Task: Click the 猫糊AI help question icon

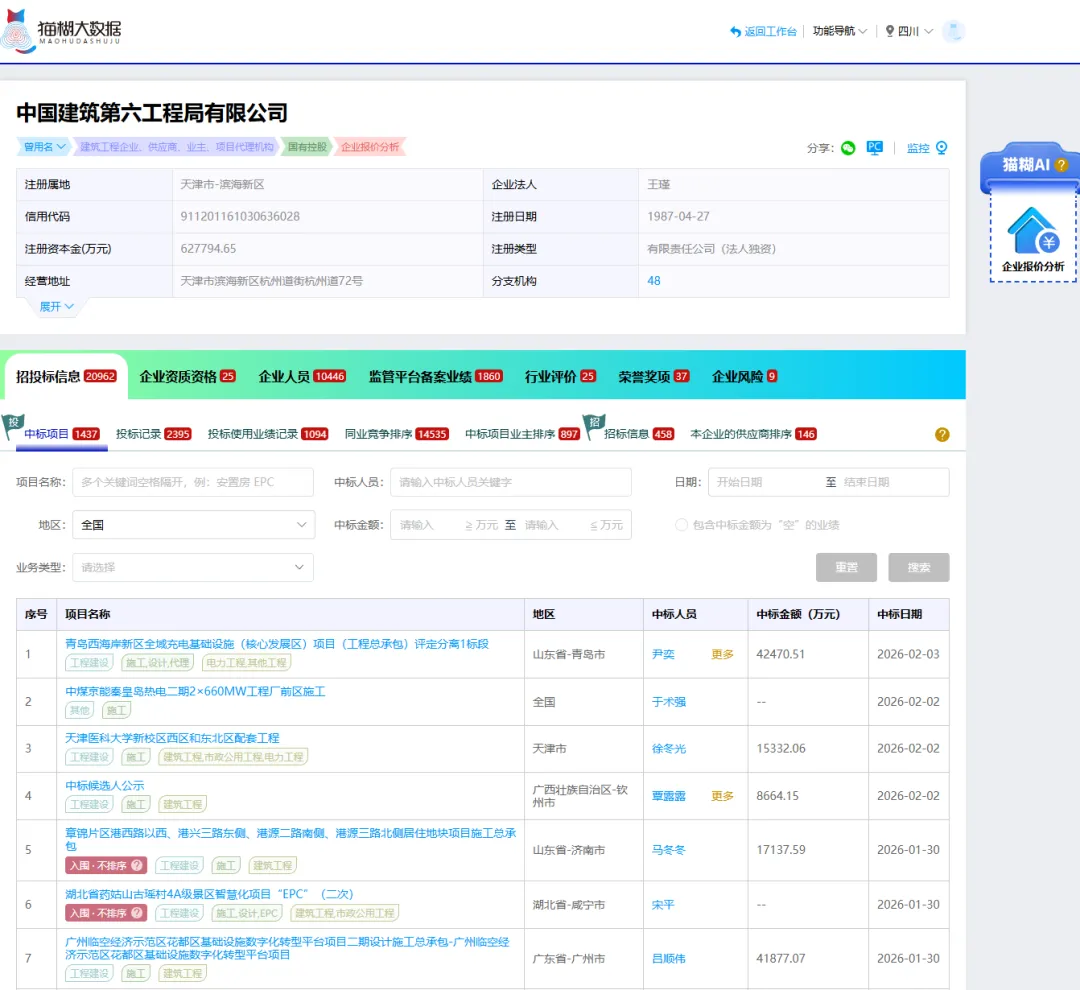Action: (x=1061, y=165)
